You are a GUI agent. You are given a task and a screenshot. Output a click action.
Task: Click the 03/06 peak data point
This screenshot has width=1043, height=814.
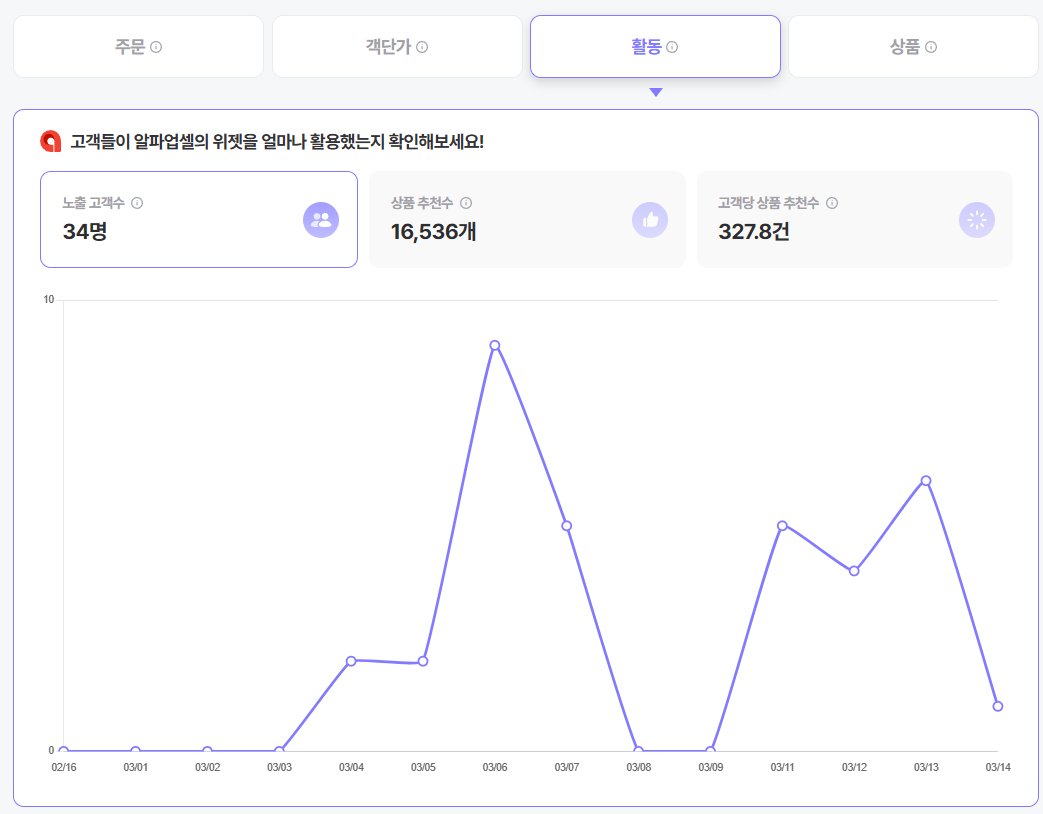[495, 345]
